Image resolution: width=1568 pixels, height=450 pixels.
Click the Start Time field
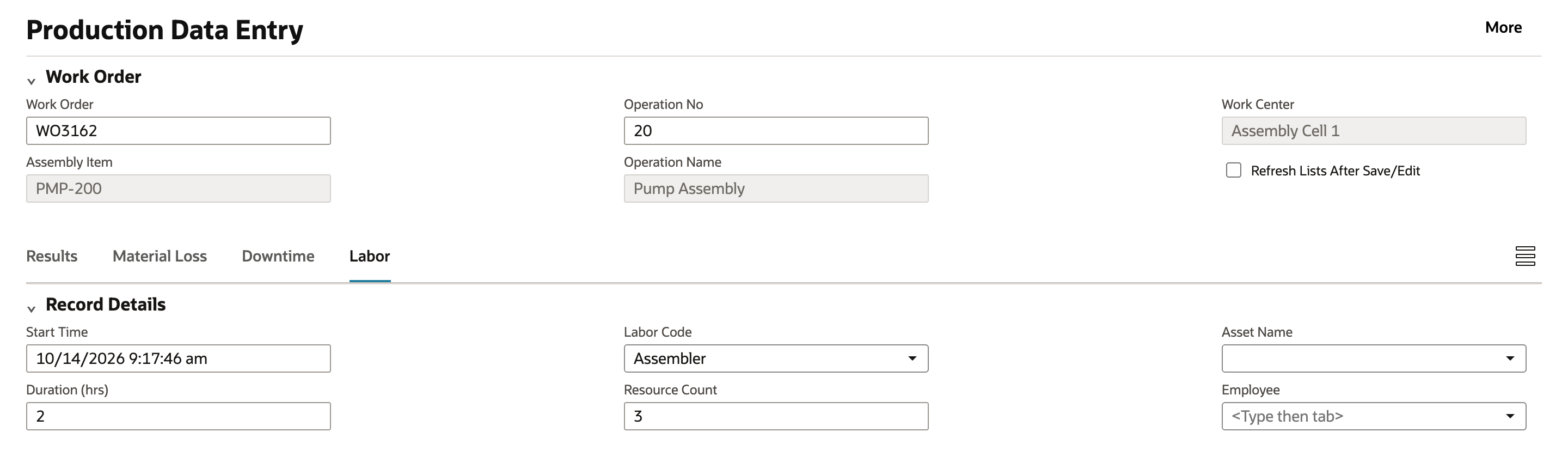pyautogui.click(x=179, y=358)
